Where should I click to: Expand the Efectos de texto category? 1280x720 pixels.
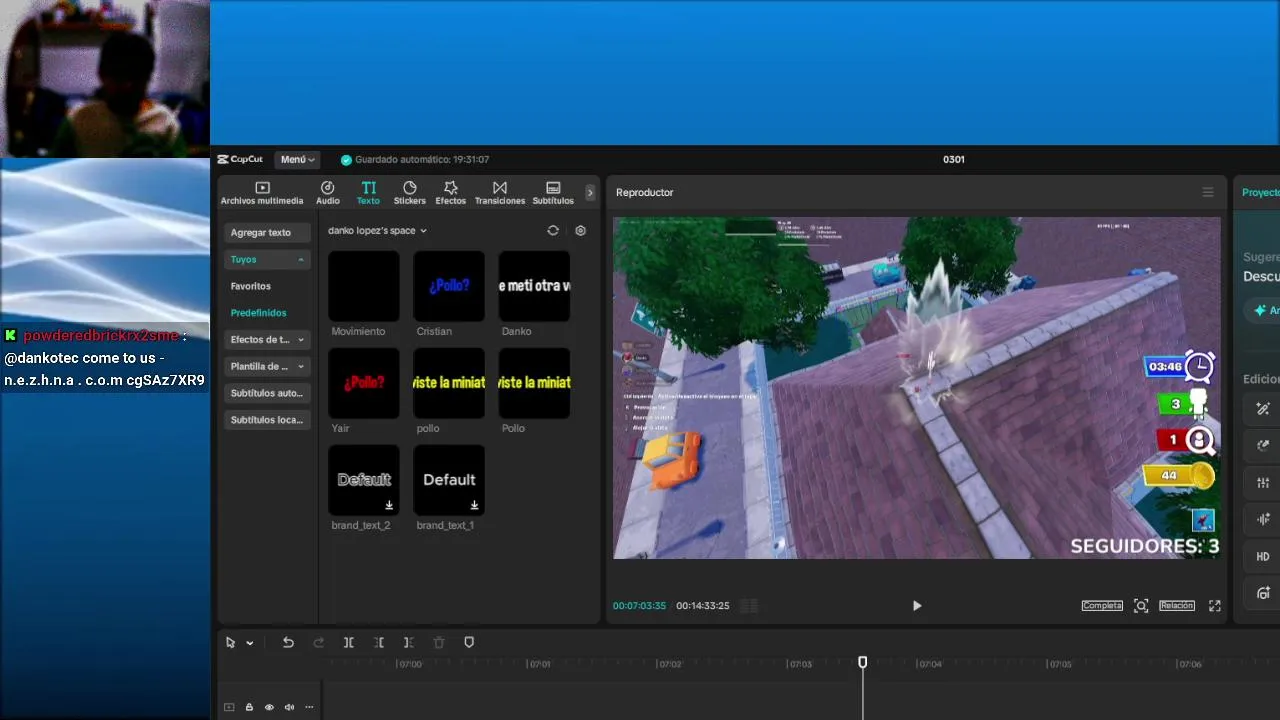[267, 339]
